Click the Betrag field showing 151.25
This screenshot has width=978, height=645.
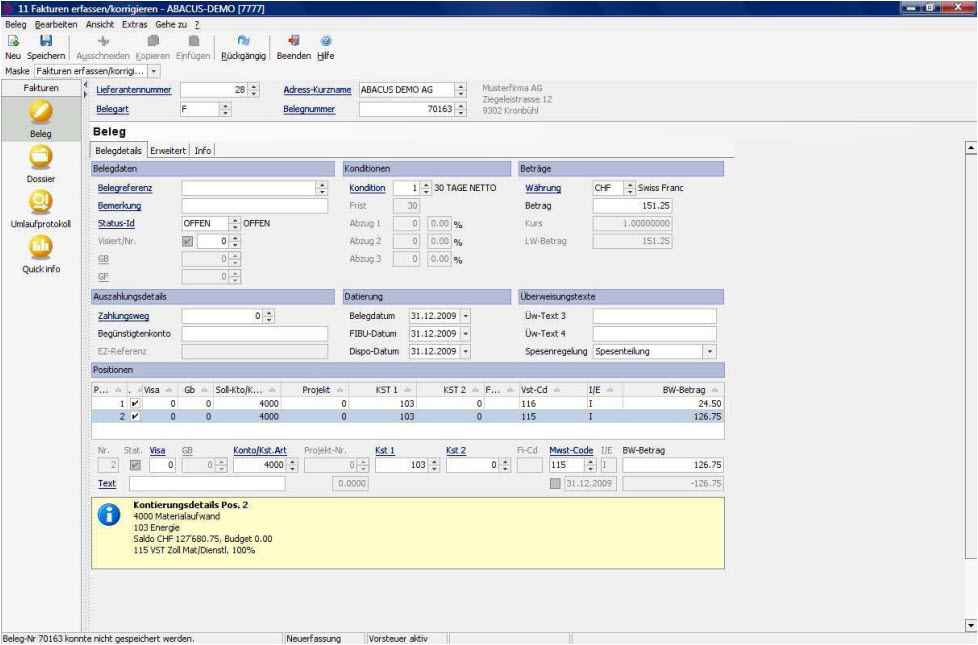tap(632, 206)
